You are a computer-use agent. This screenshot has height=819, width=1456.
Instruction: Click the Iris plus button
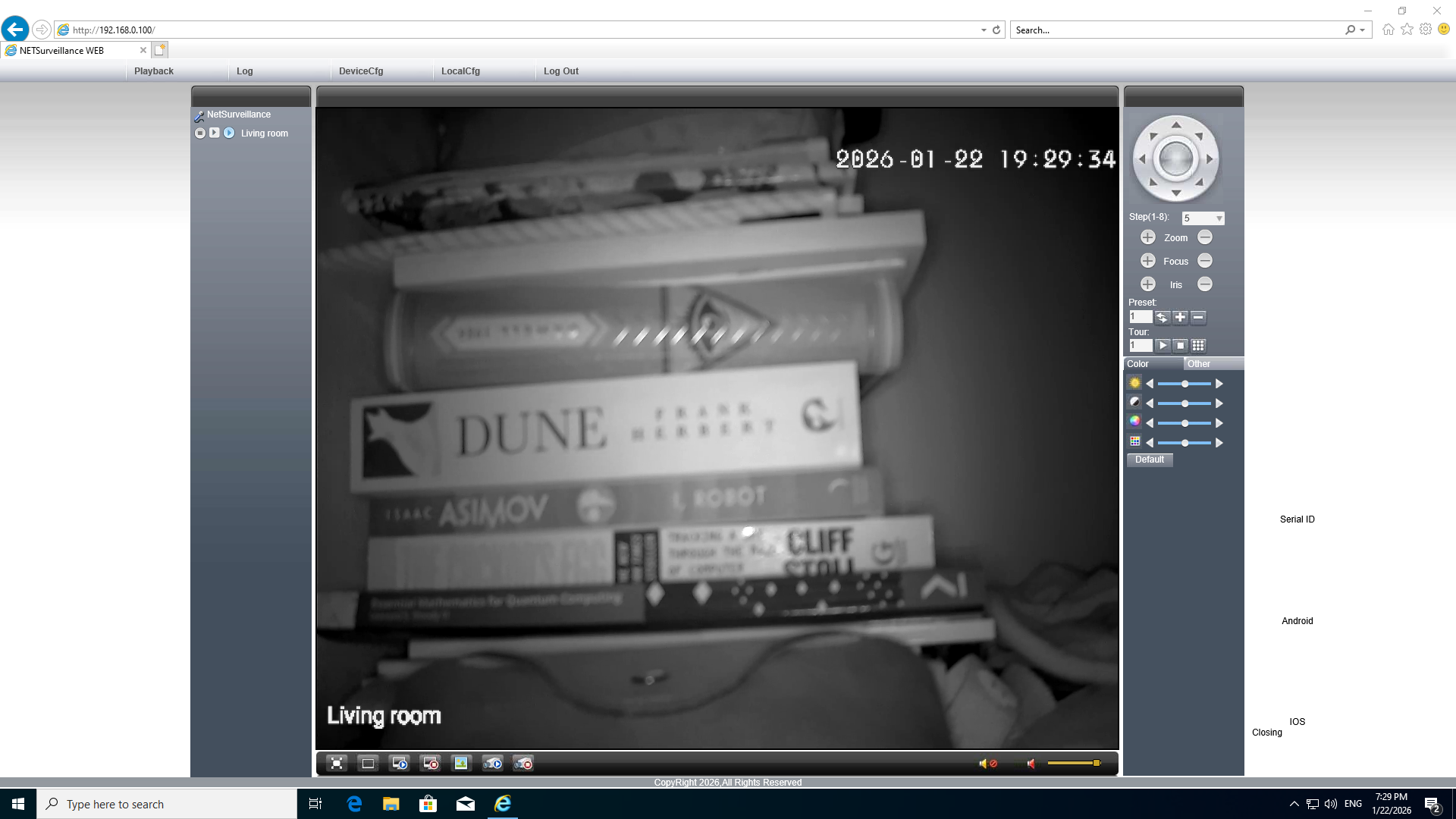point(1147,284)
